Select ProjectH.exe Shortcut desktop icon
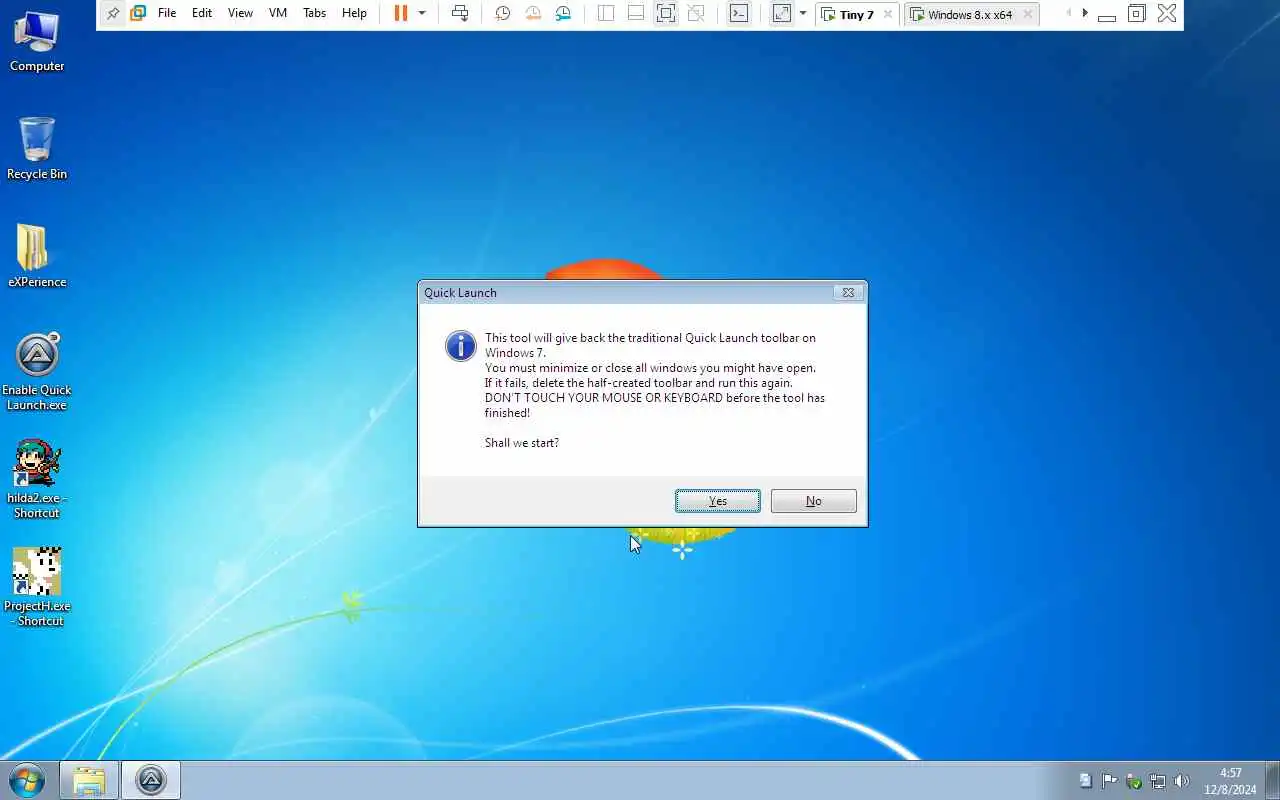Image resolution: width=1280 pixels, height=800 pixels. click(x=37, y=587)
